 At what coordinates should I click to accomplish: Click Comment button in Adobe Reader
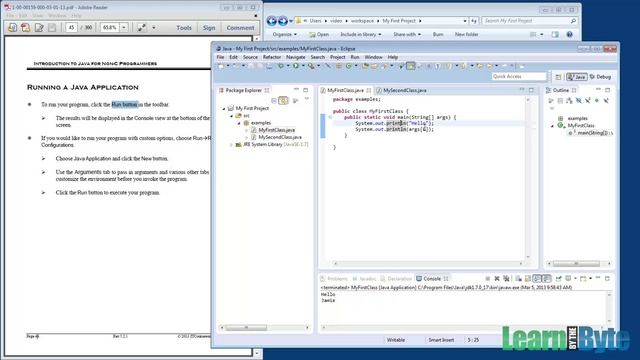240,28
